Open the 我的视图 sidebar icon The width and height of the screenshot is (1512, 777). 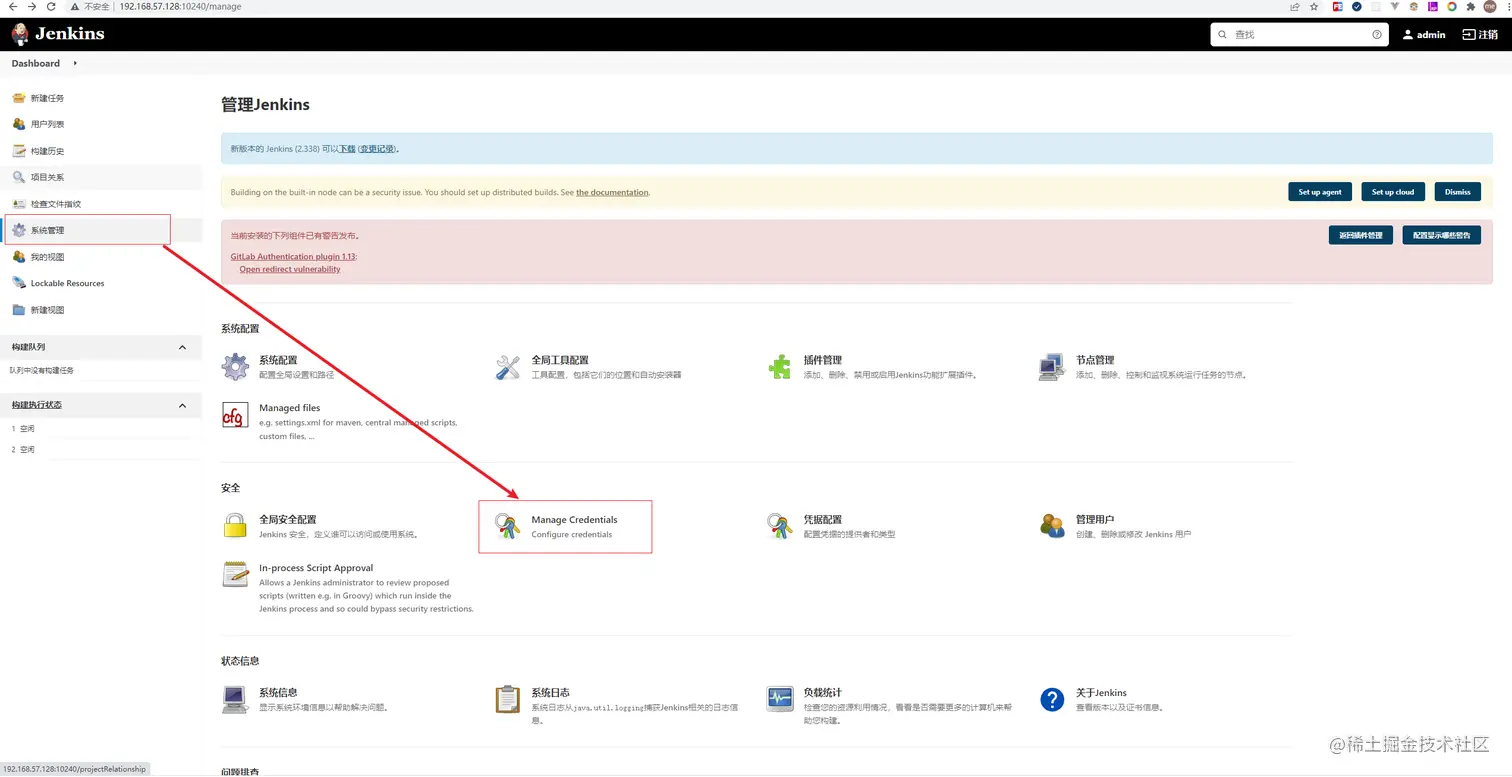coord(18,257)
